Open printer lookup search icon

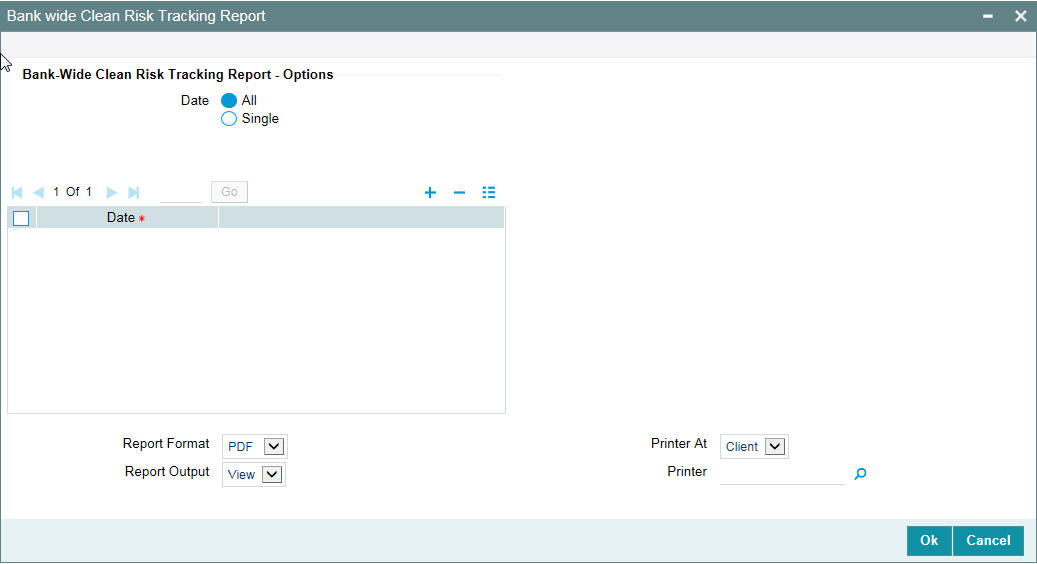pyautogui.click(x=860, y=473)
